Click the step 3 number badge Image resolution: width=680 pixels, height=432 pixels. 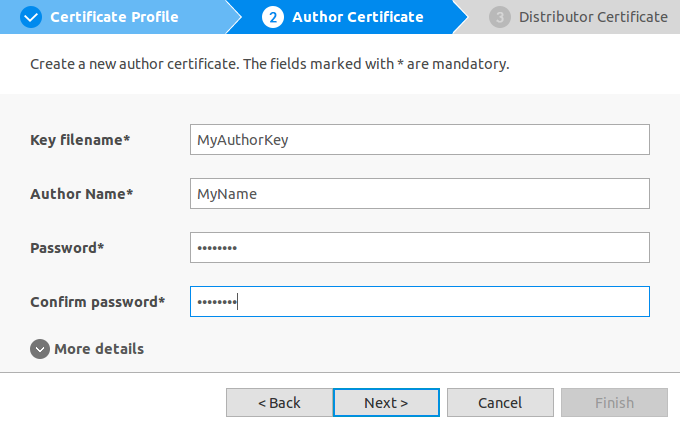point(500,17)
